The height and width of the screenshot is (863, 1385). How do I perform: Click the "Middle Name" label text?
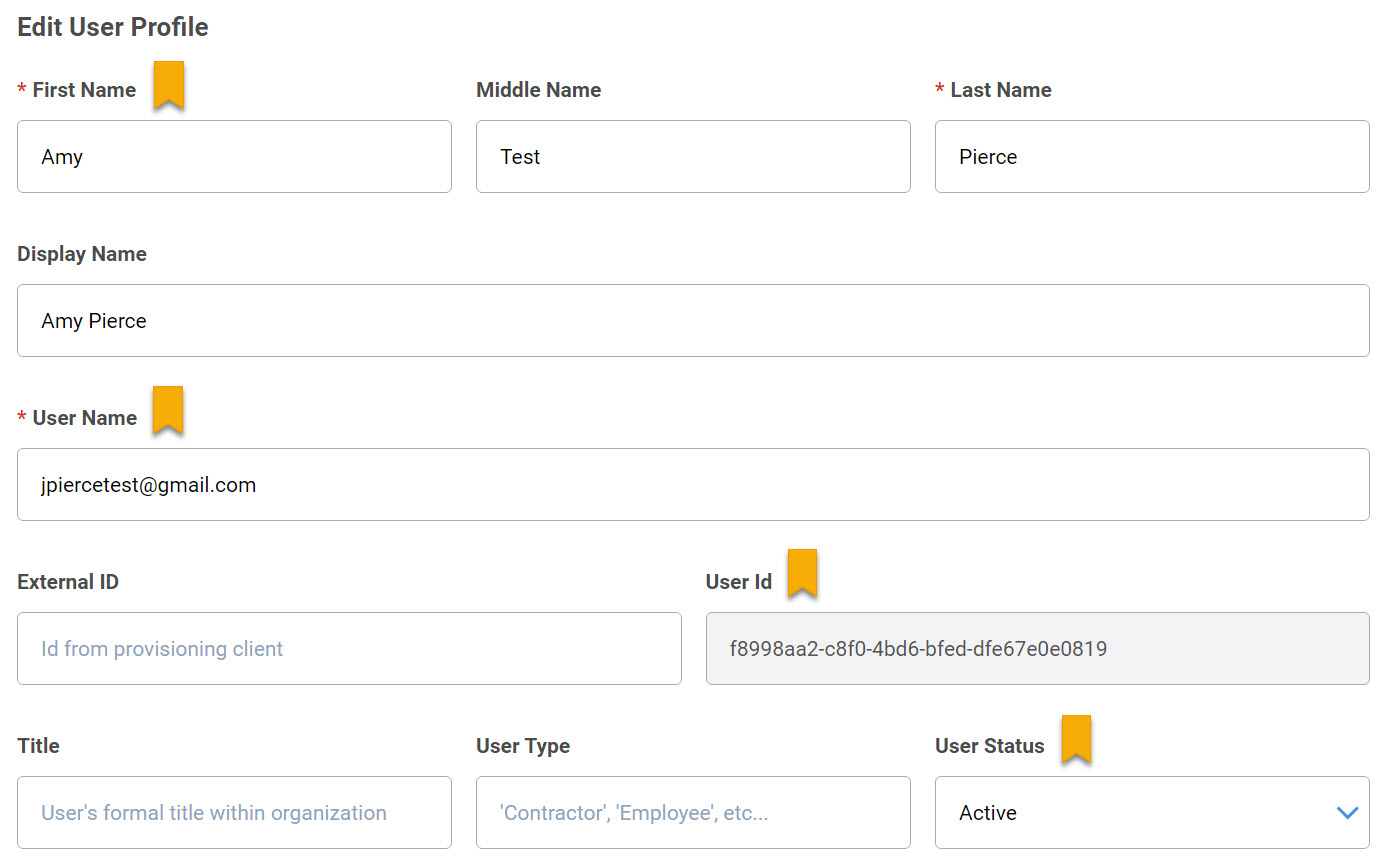(x=539, y=90)
